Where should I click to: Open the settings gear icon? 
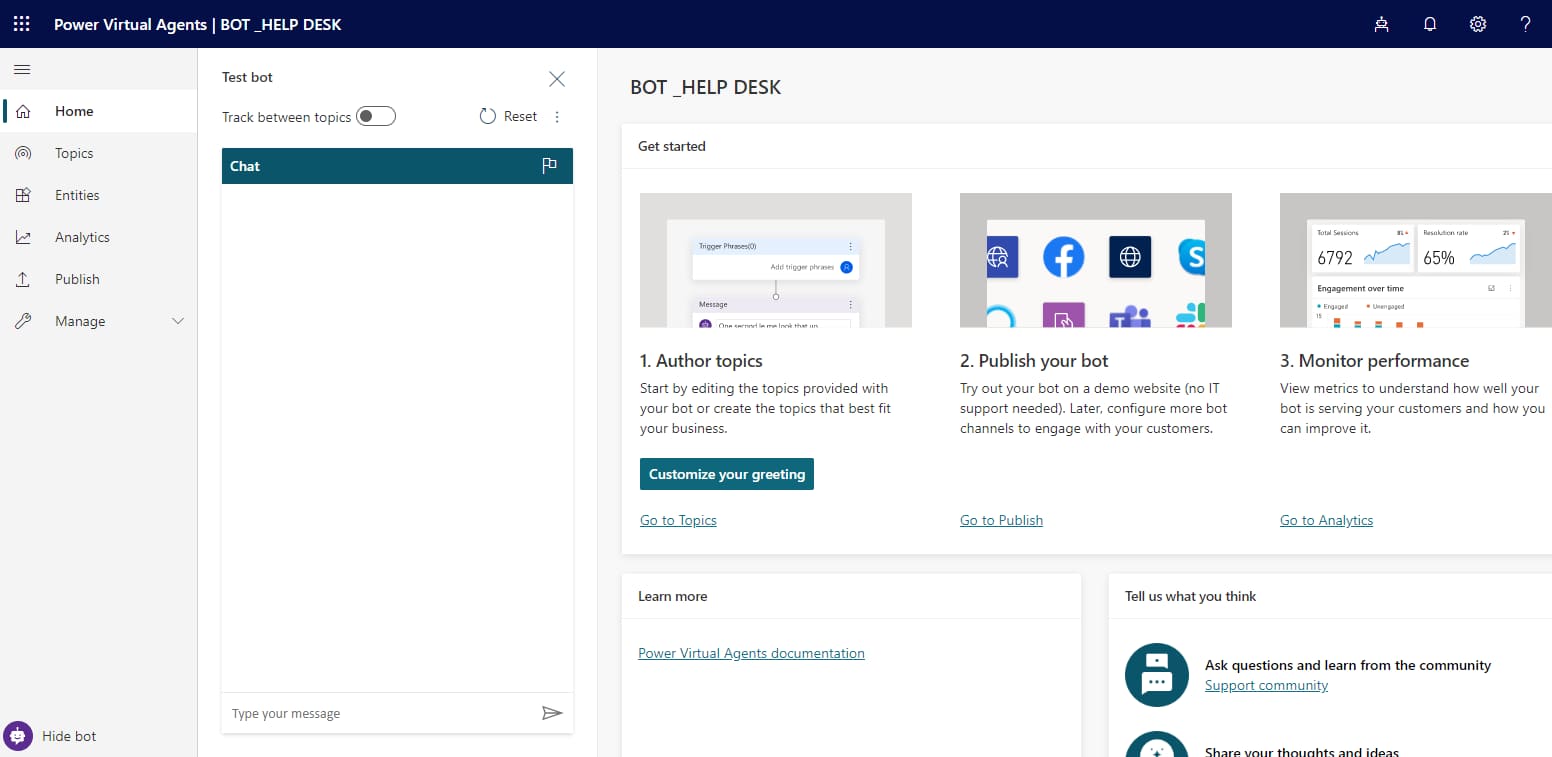point(1478,24)
